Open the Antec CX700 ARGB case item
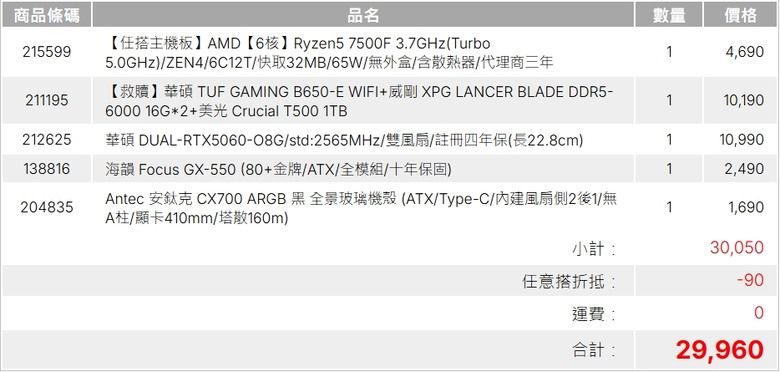Screen dimensions: 780x372 click(361, 208)
